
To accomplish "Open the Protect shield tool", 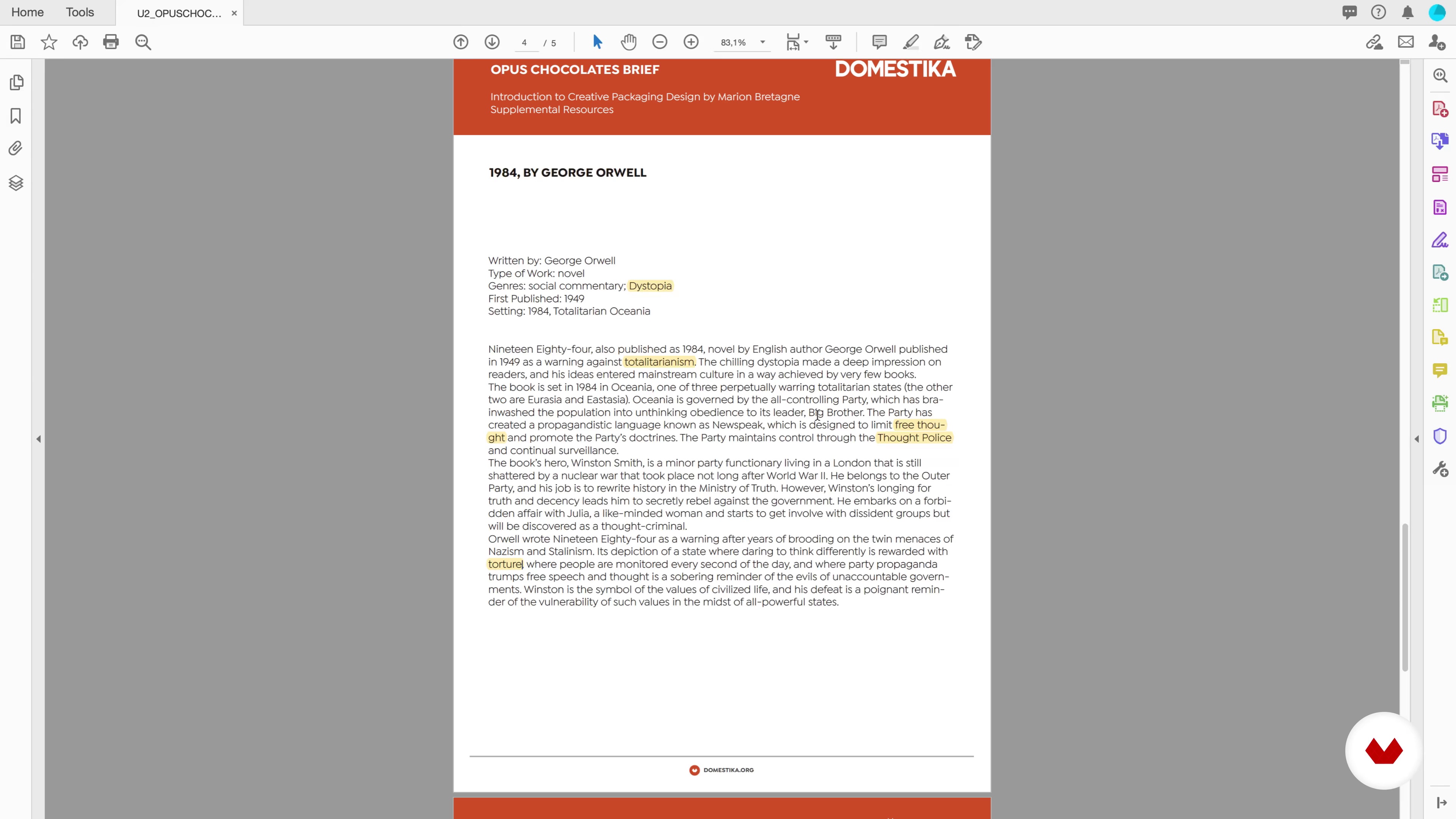I will point(1440,436).
